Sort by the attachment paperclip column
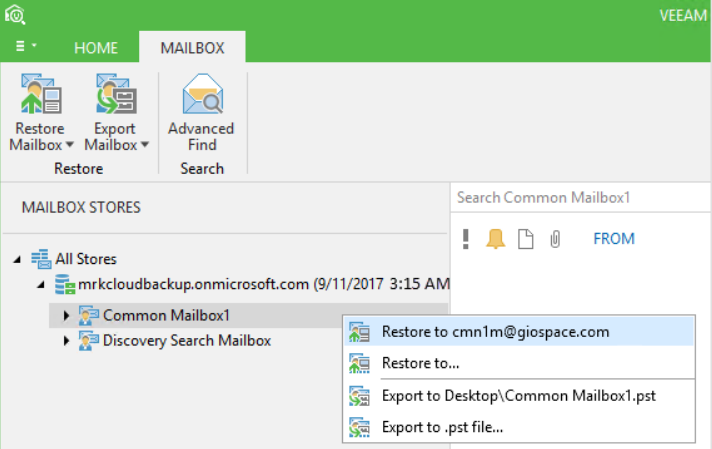The height and width of the screenshot is (449, 712). coord(555,239)
